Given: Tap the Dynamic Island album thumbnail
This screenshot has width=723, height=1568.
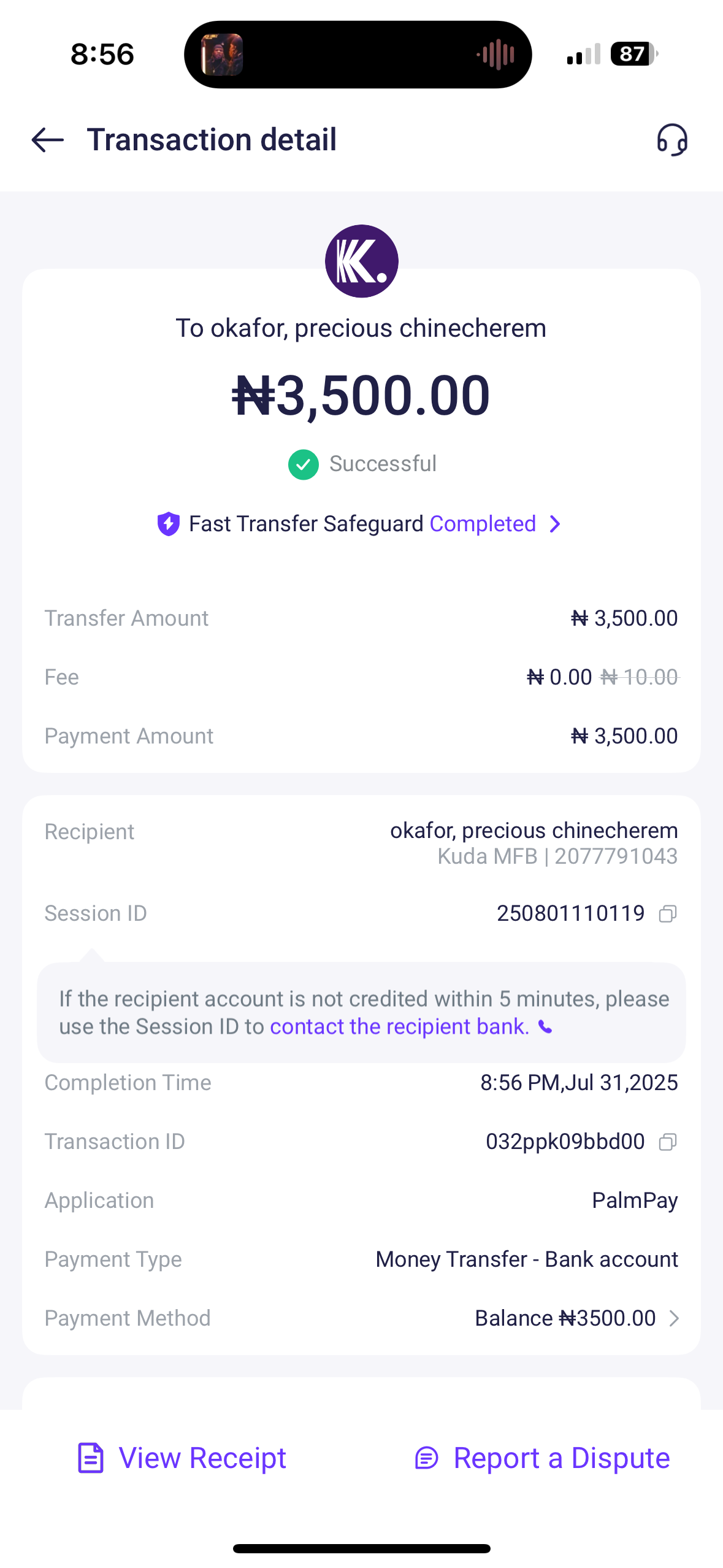Looking at the screenshot, I should [x=222, y=55].
